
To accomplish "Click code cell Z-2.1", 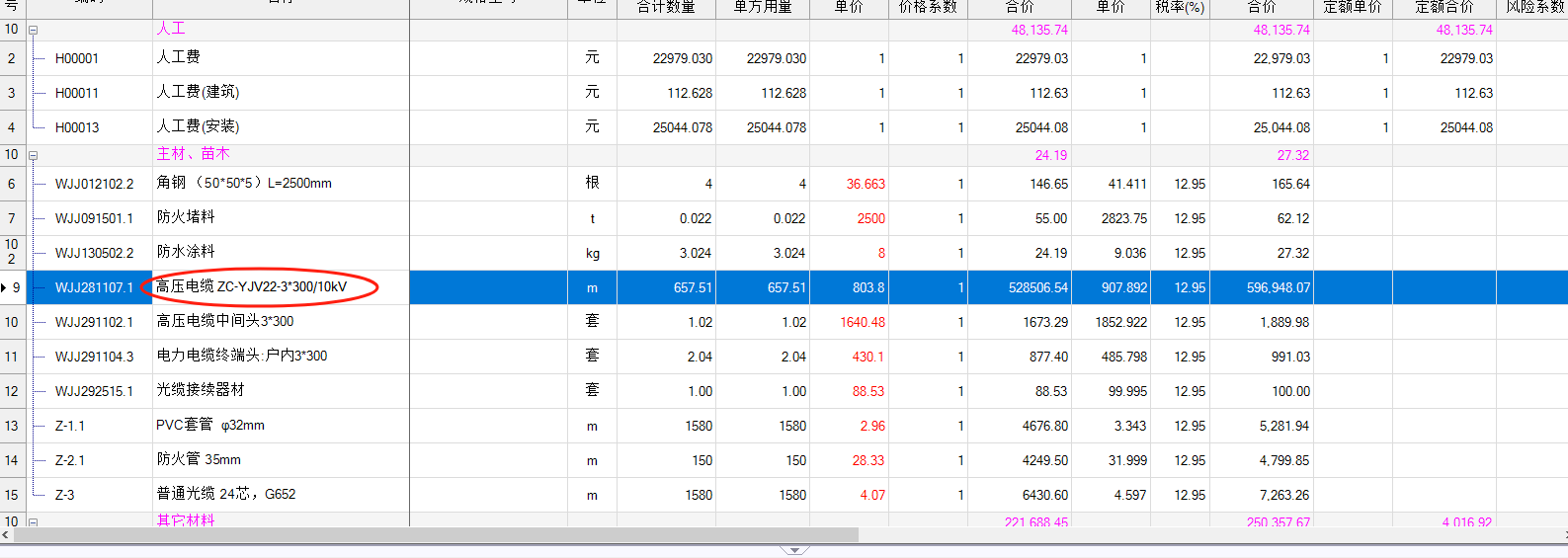I will (70, 460).
